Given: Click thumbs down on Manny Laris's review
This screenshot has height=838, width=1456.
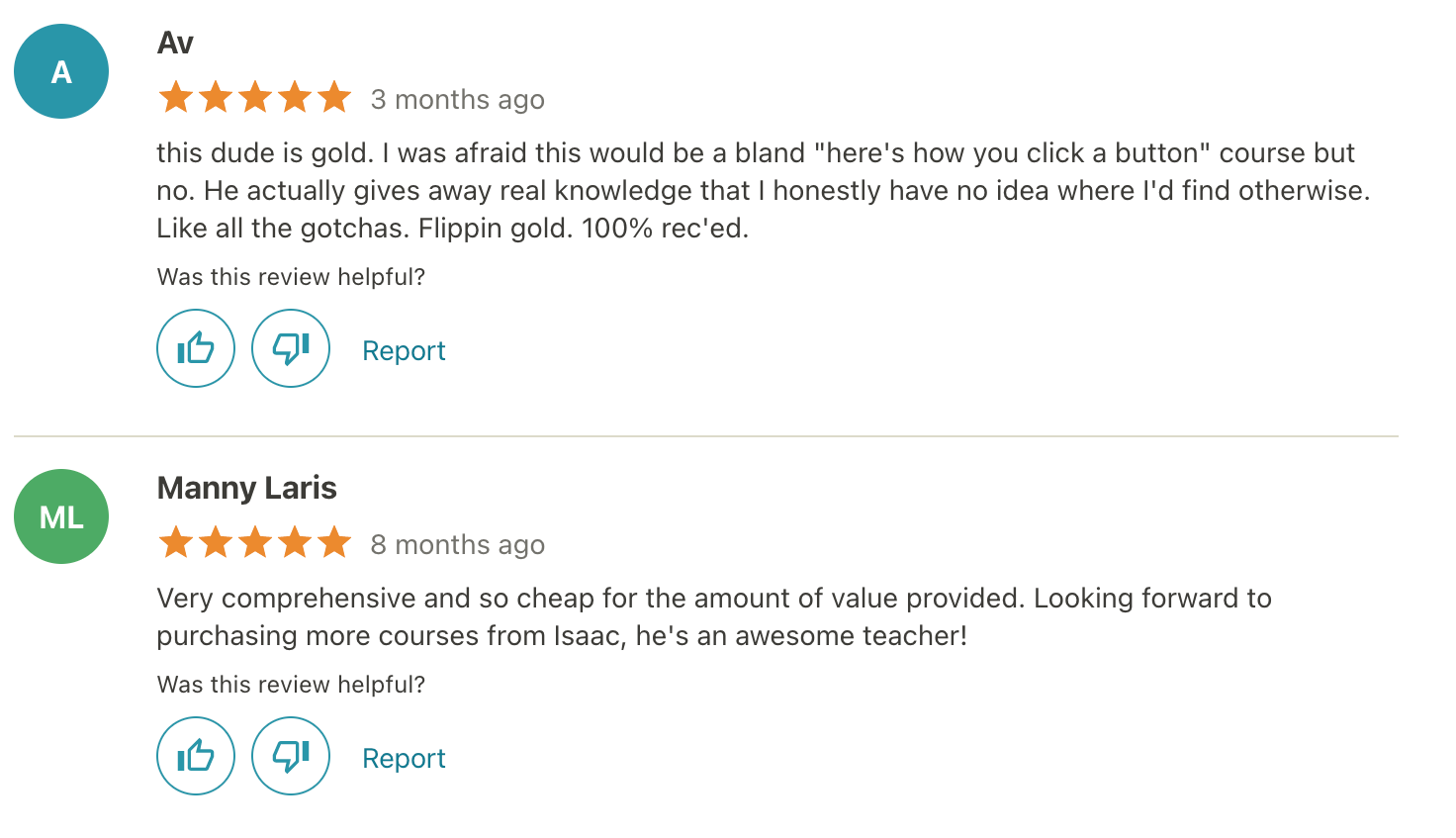Looking at the screenshot, I should click(x=291, y=756).
